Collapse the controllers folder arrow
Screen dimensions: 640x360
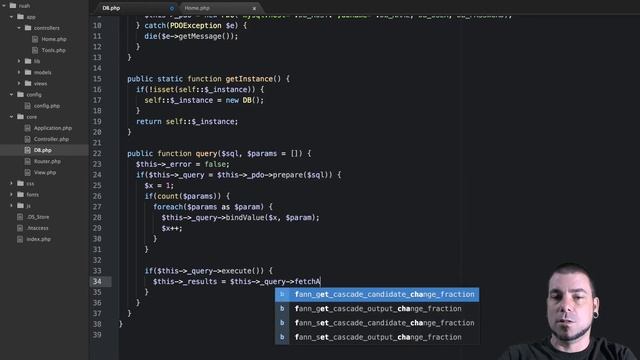[x=19, y=28]
